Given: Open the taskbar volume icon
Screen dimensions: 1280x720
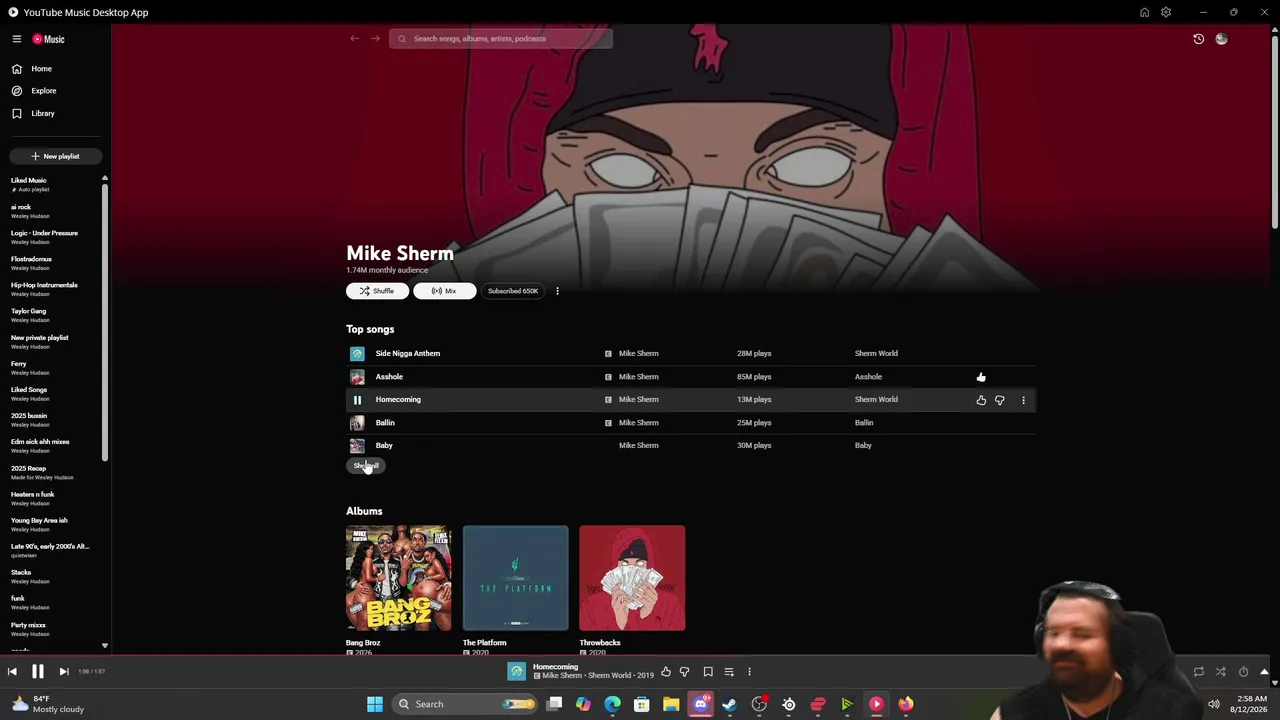Looking at the screenshot, I should pyautogui.click(x=1213, y=704).
